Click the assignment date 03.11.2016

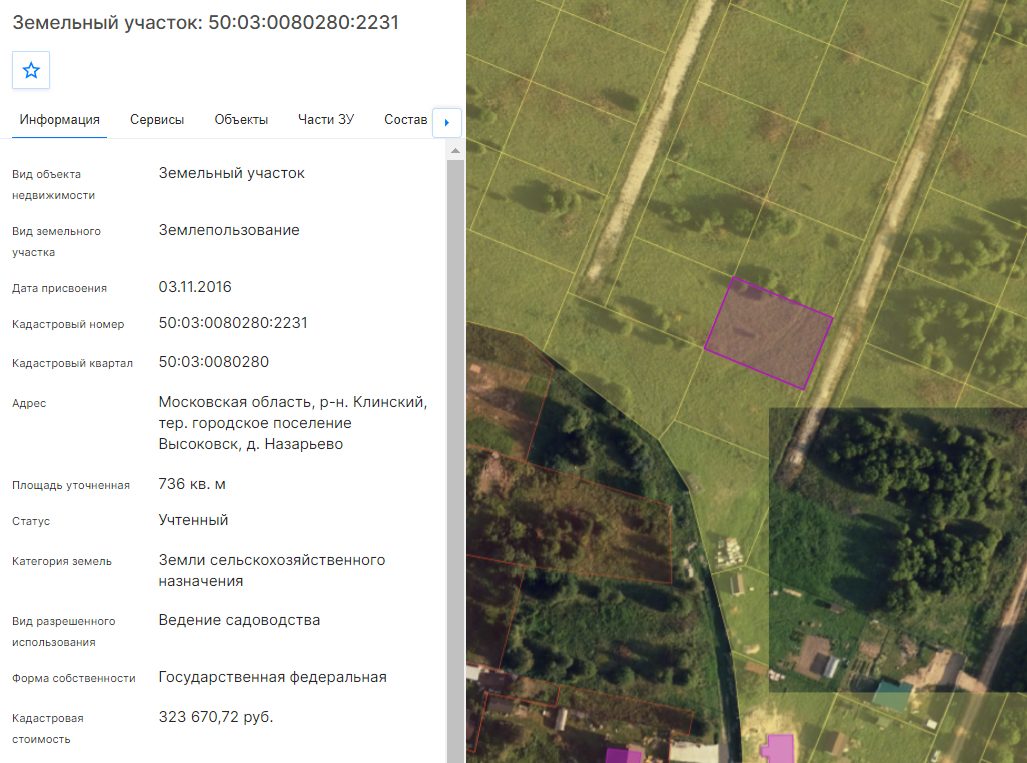[195, 287]
